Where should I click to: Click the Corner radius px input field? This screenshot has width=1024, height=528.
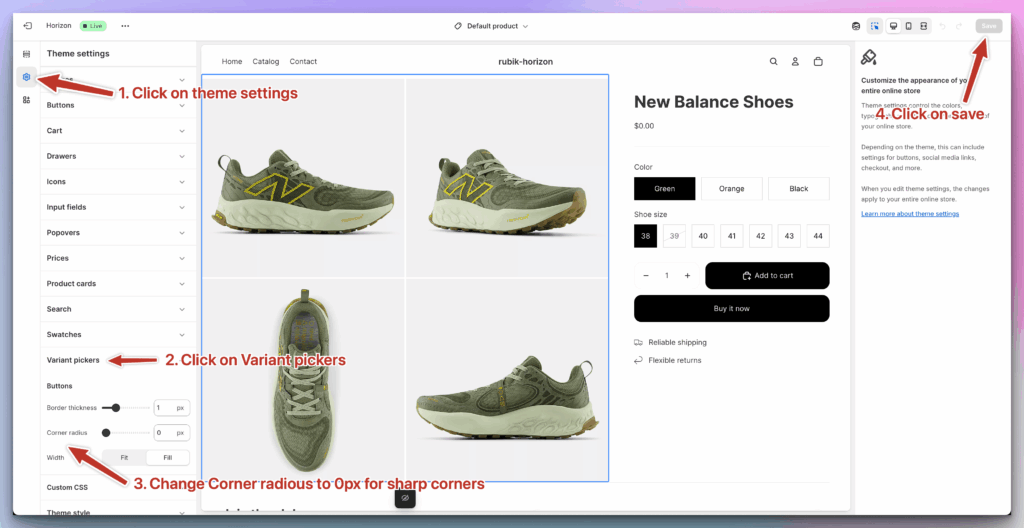tap(172, 433)
